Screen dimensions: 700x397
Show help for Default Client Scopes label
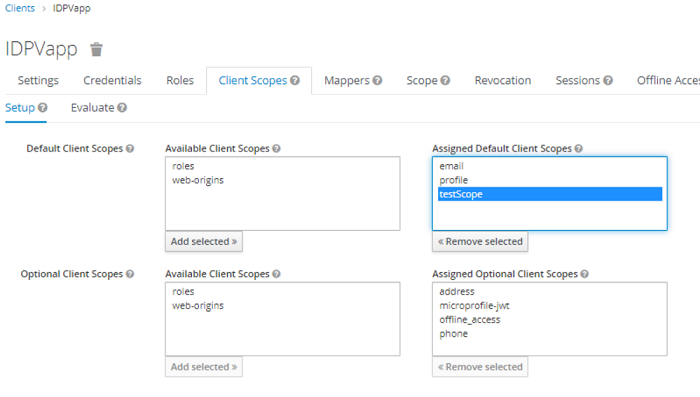click(x=130, y=149)
